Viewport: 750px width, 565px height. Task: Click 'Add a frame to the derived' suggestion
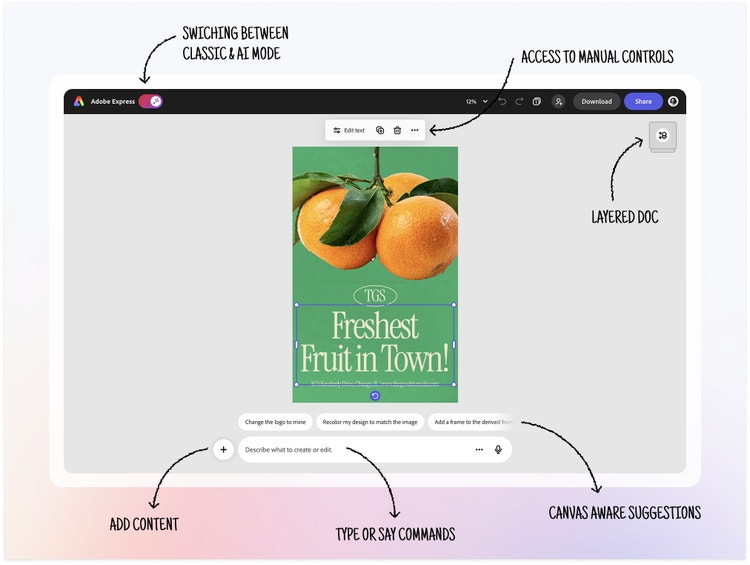tap(471, 422)
